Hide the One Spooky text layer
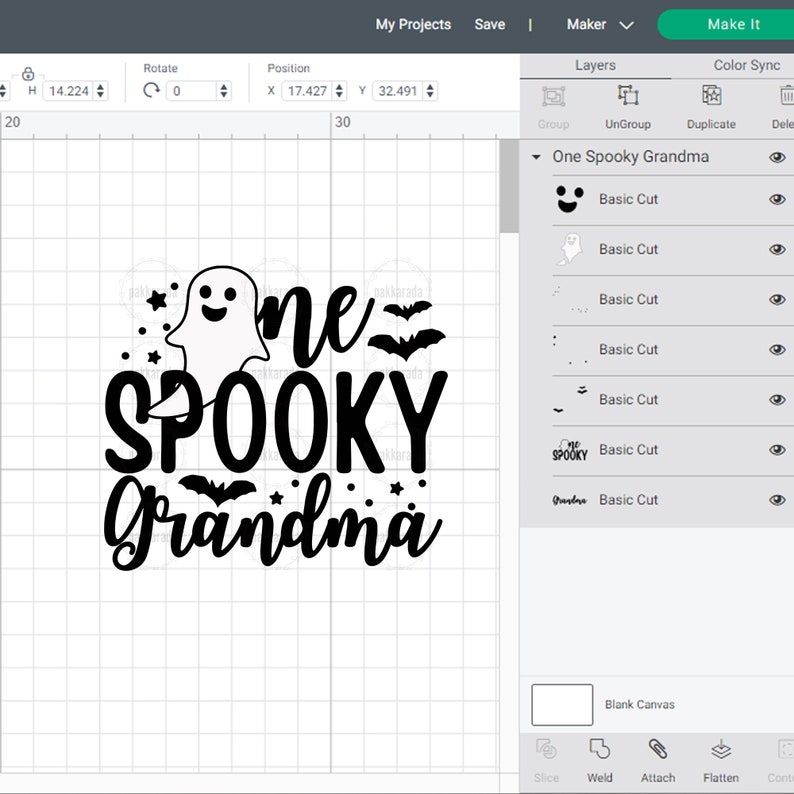This screenshot has width=794, height=794. pos(777,450)
